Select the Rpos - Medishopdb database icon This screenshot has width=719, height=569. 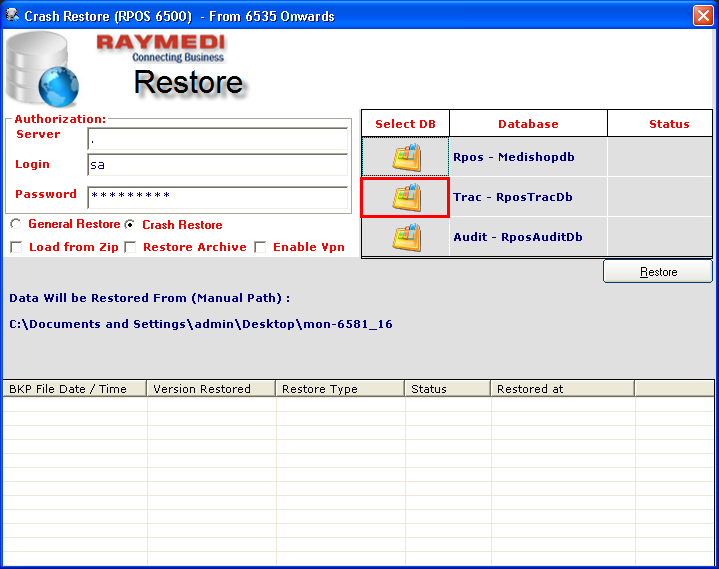406,157
